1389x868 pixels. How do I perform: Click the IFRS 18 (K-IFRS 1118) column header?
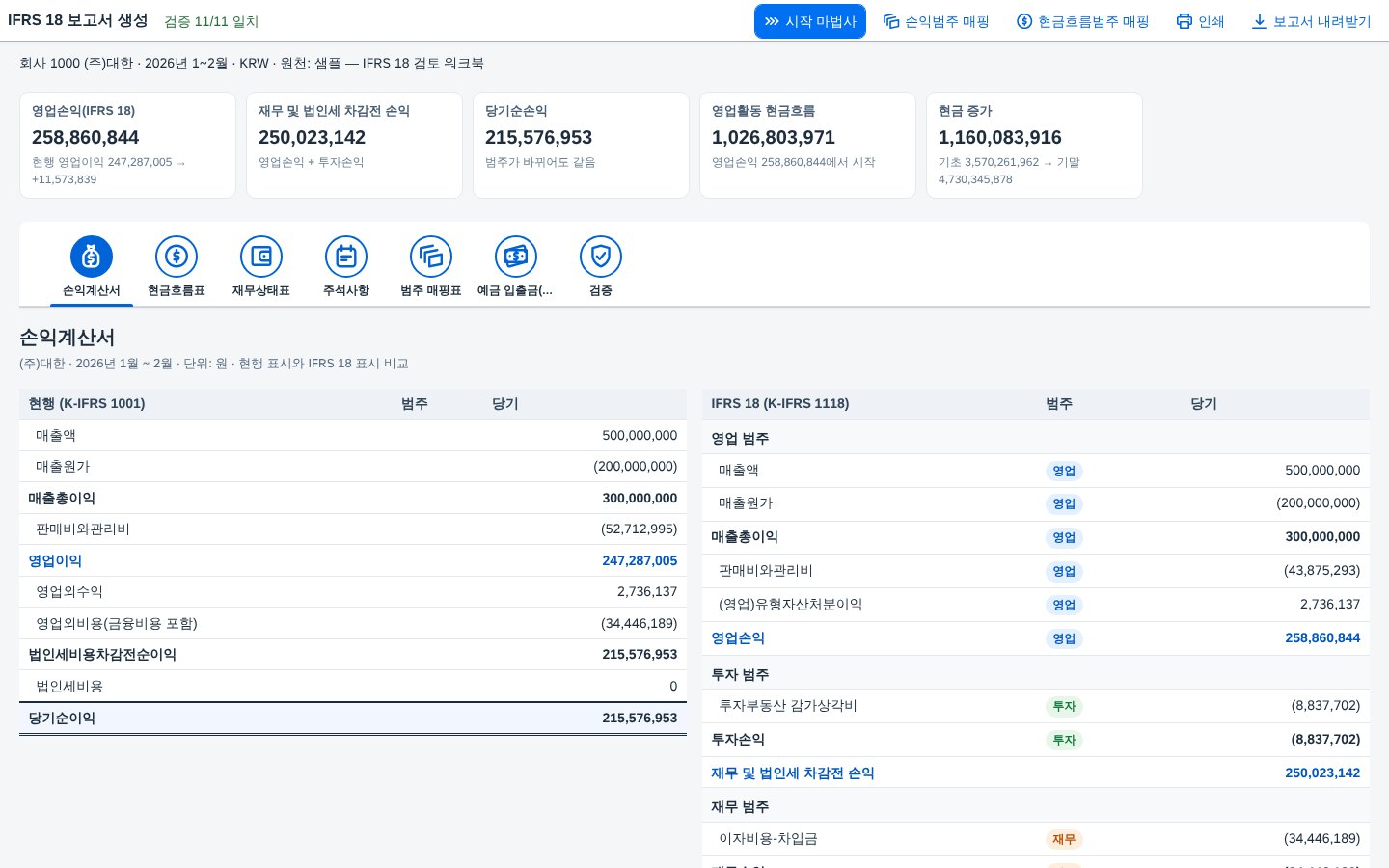[780, 403]
